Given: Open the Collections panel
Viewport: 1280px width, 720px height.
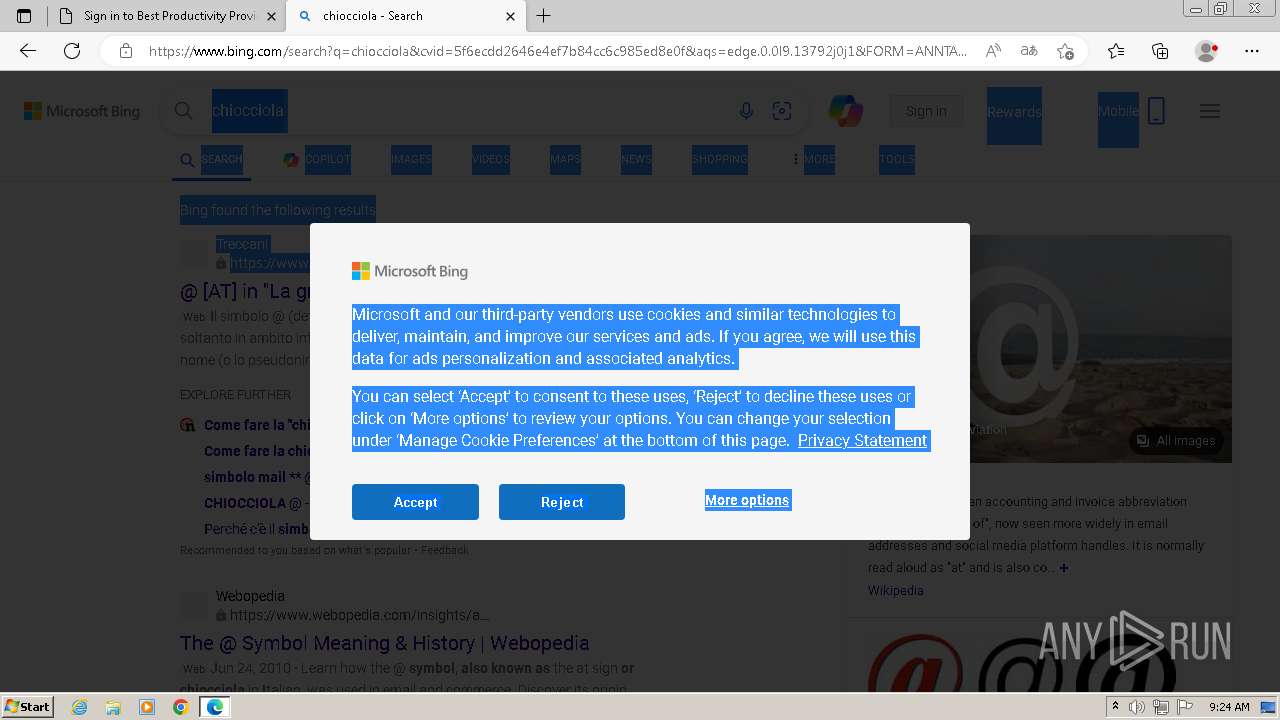Looking at the screenshot, I should click(1160, 51).
